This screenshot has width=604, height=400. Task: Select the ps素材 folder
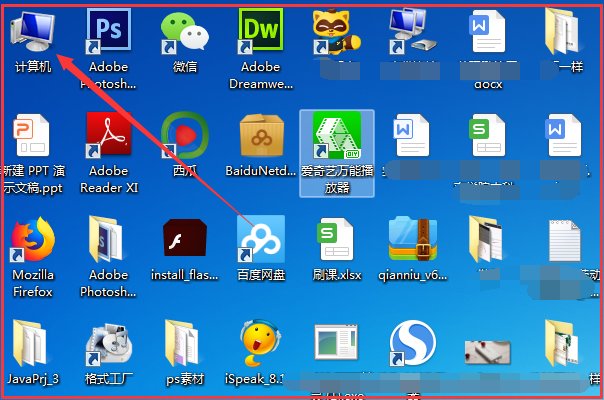pyautogui.click(x=185, y=345)
